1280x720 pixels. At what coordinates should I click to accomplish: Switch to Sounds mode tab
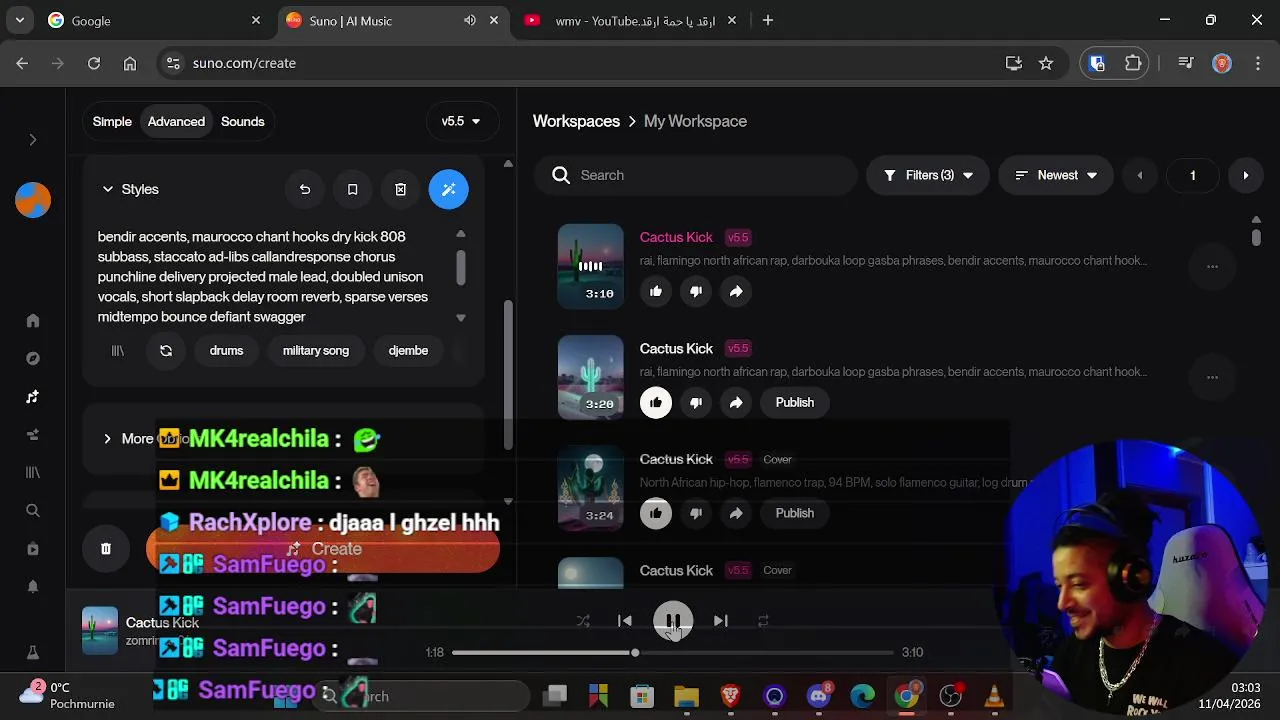[243, 121]
